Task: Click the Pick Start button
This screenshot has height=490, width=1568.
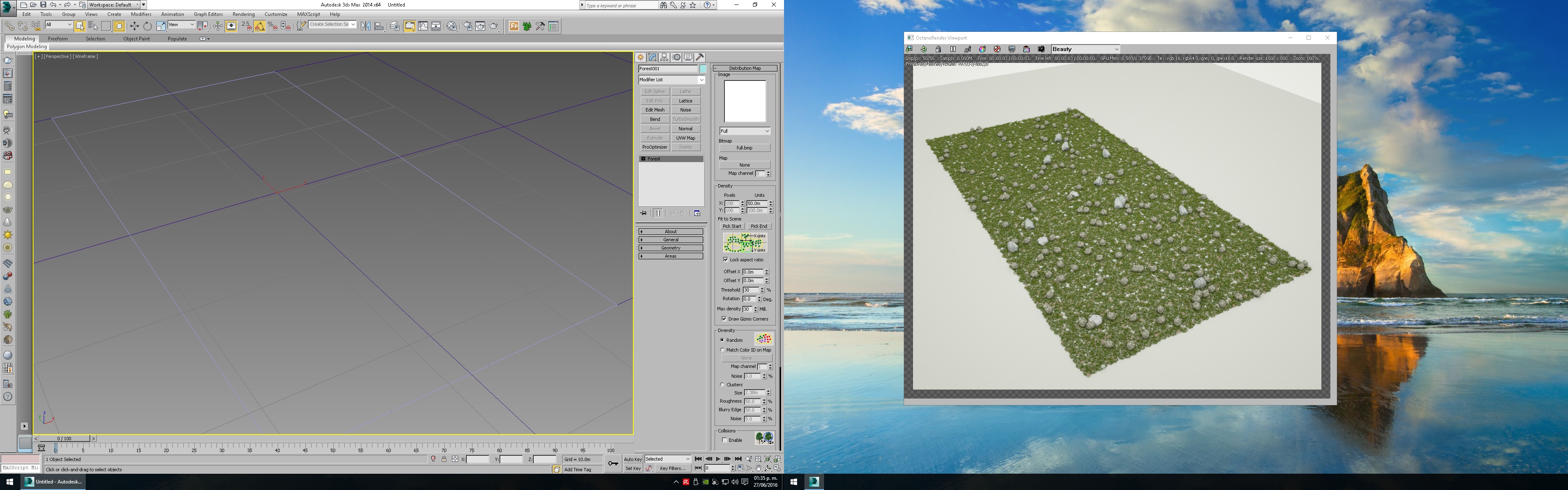Action: coord(732,227)
